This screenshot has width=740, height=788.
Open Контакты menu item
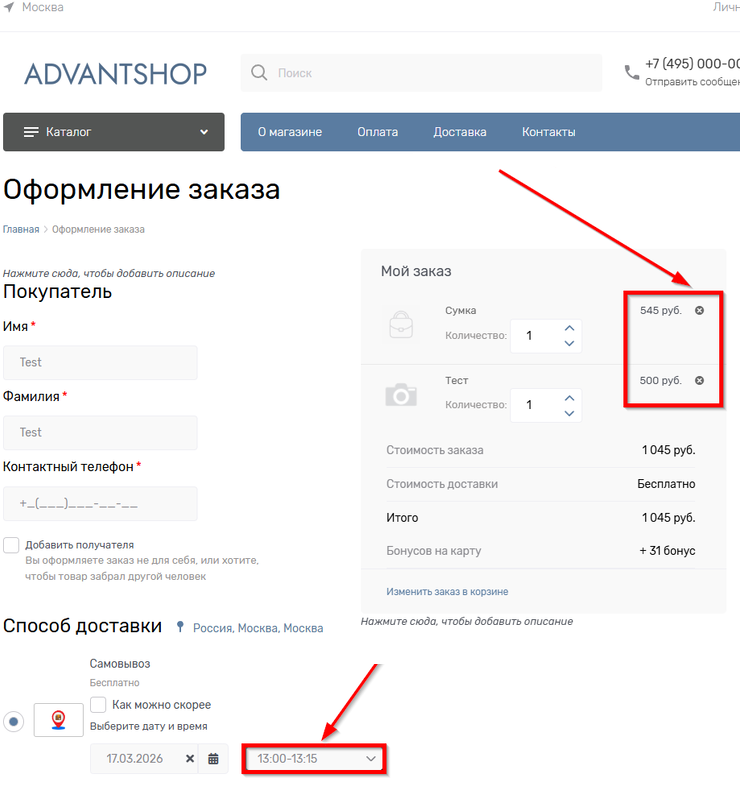pos(548,132)
